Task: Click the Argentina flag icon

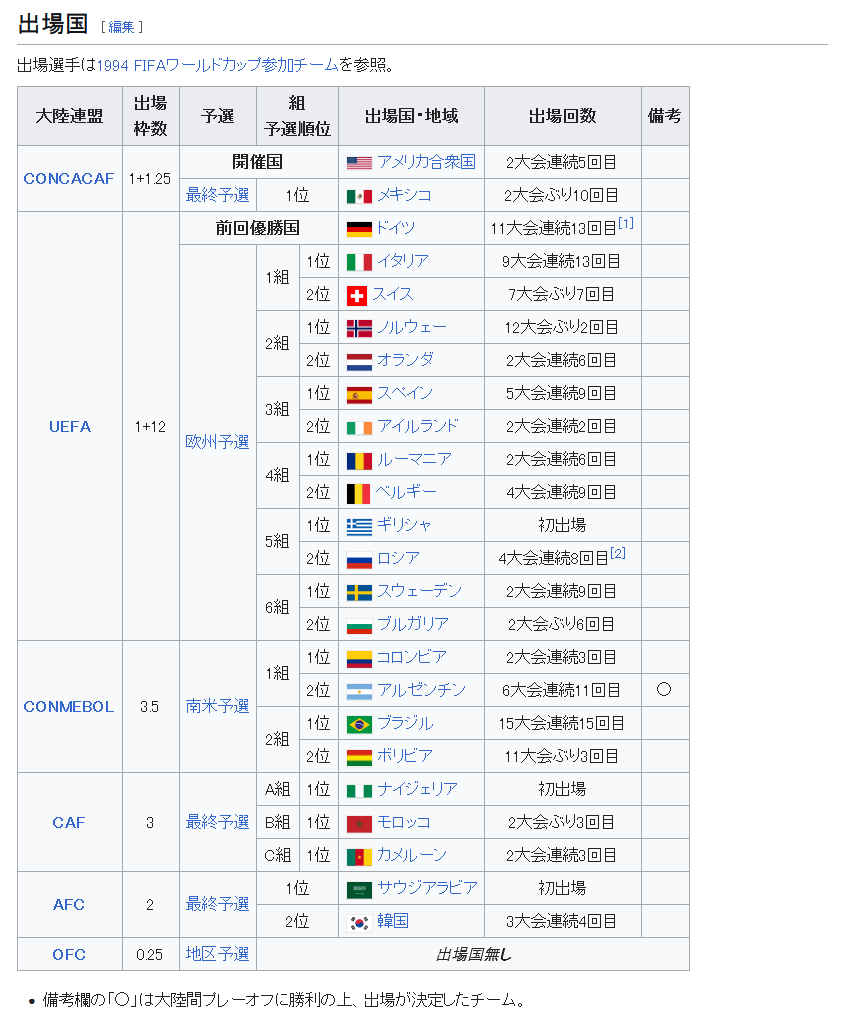Action: pyautogui.click(x=359, y=691)
